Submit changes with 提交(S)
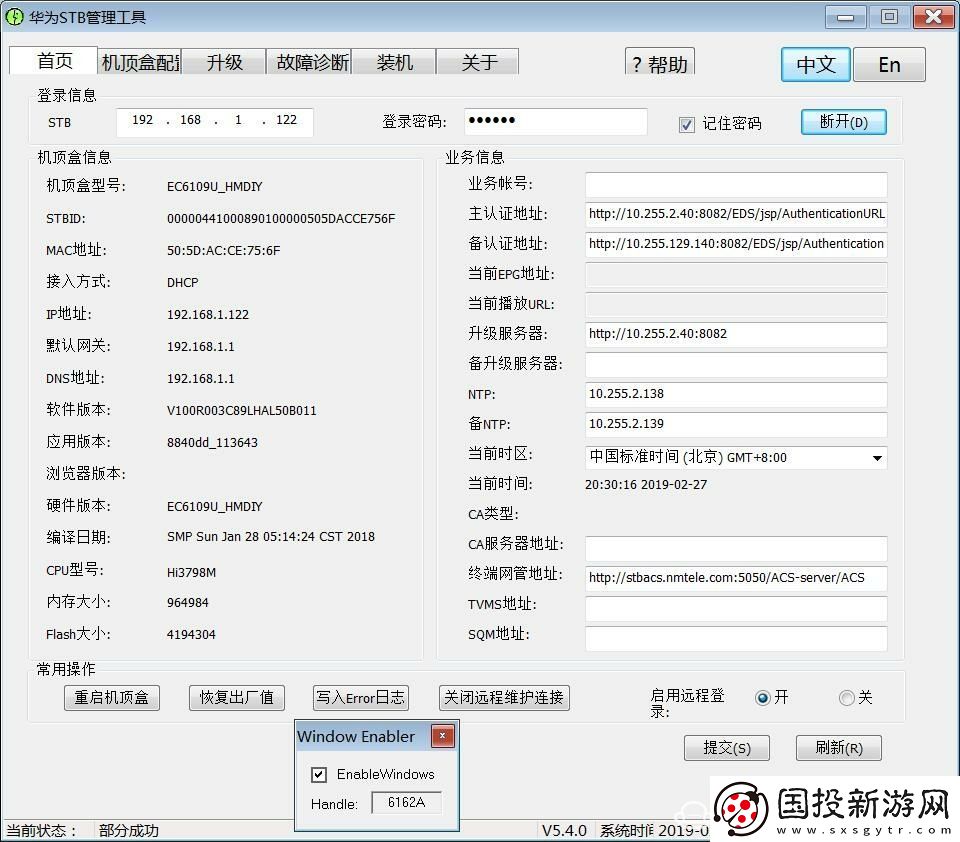 (x=727, y=748)
